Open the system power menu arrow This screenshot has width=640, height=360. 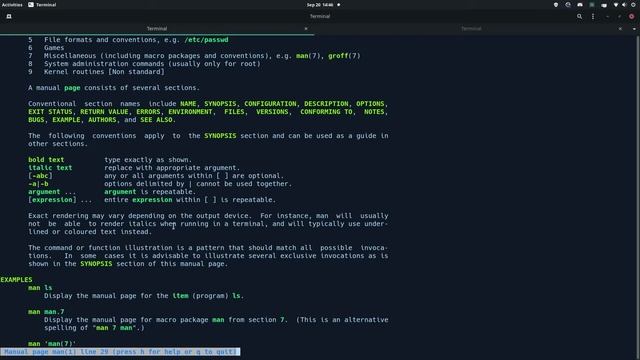coord(633,5)
